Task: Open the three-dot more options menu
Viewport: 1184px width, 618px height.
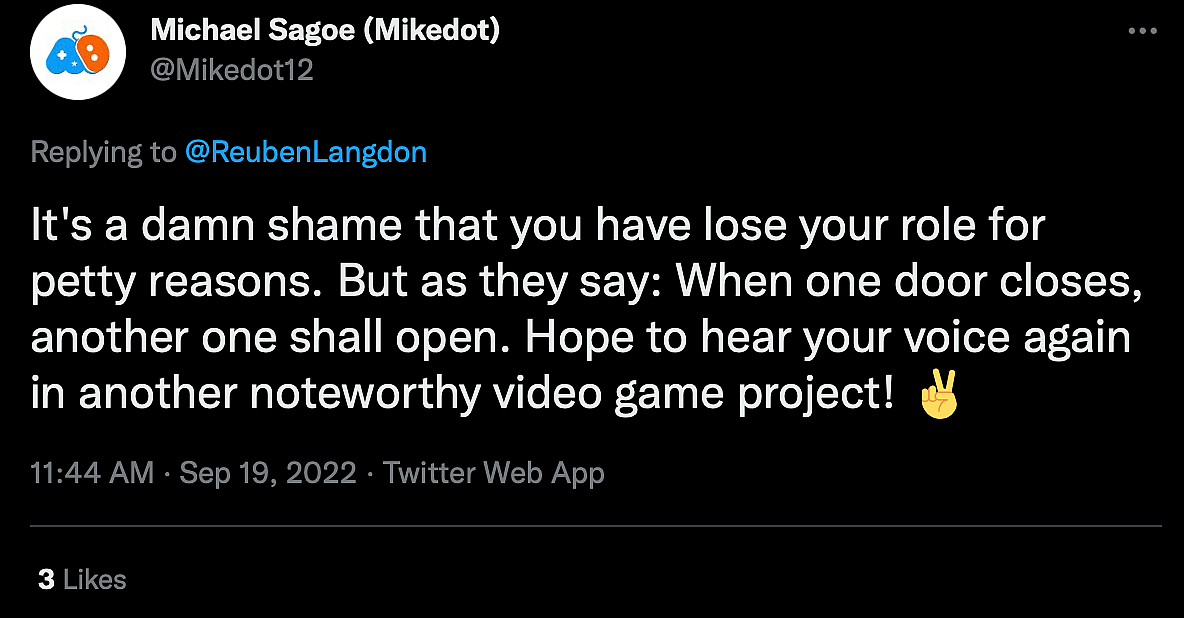Action: coord(1142,32)
